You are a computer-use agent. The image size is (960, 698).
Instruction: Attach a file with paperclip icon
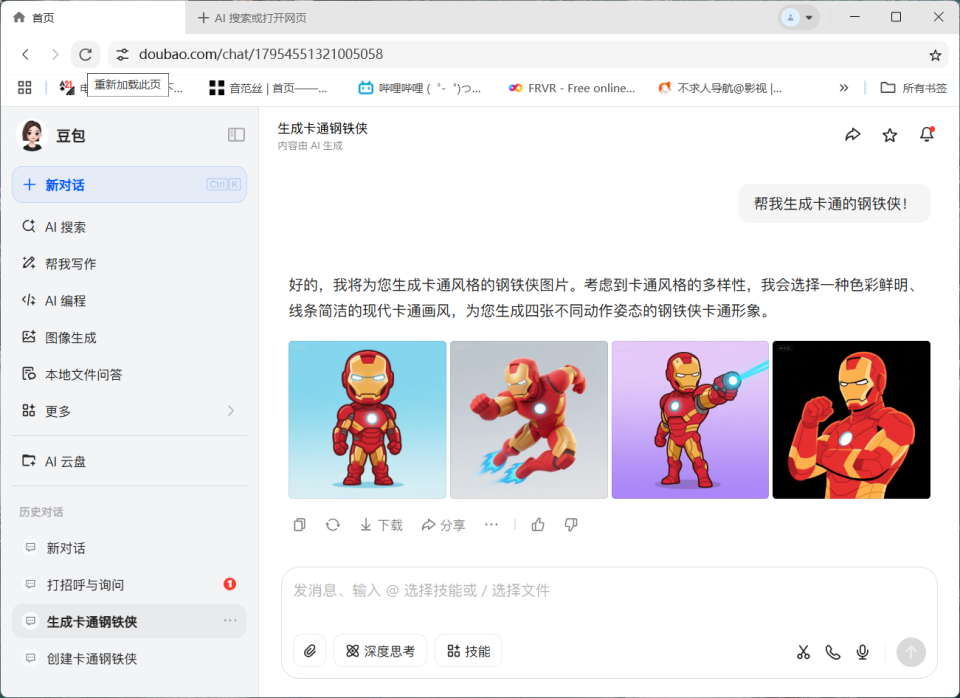pos(310,651)
